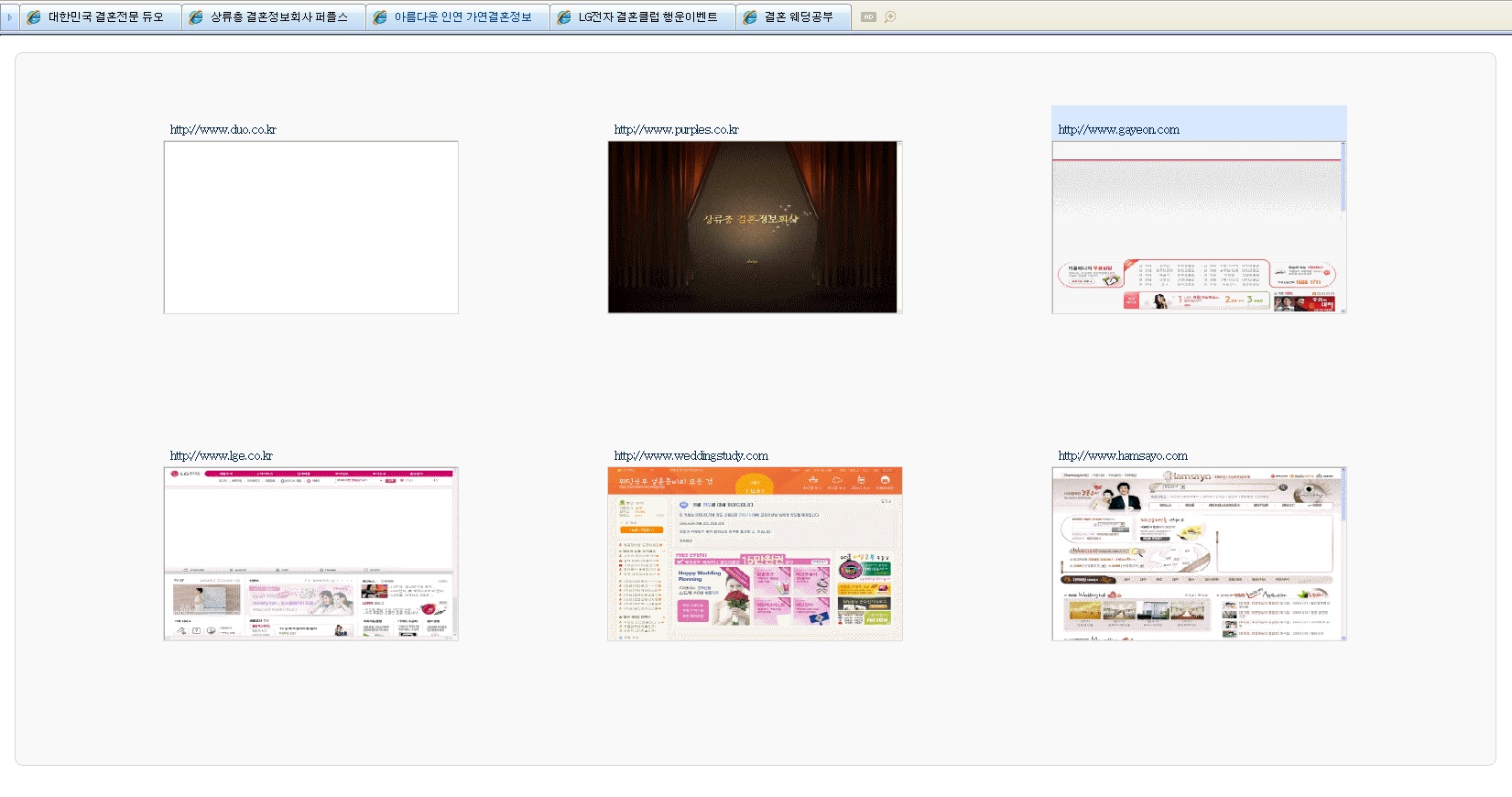Select the weddingstudy.com page thumbnail
Screen dimensions: 1512x797
click(x=755, y=553)
